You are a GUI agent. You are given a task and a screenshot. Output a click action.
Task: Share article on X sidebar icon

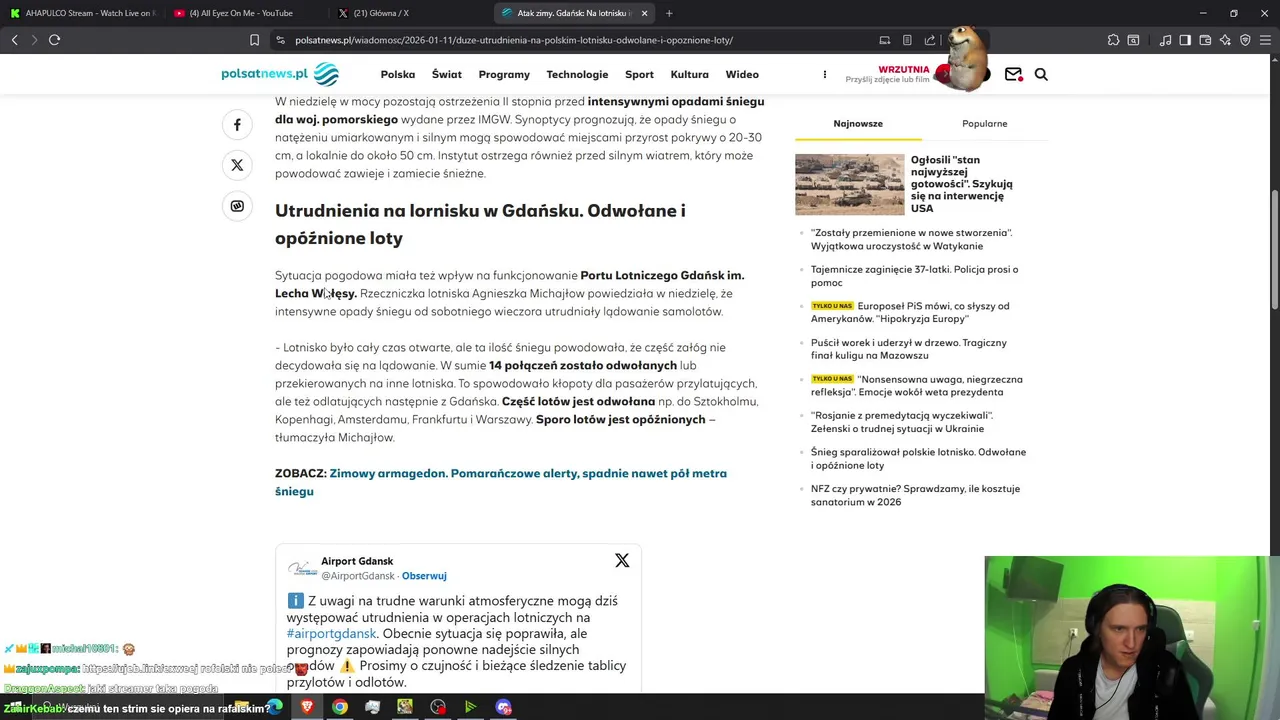[237, 165]
